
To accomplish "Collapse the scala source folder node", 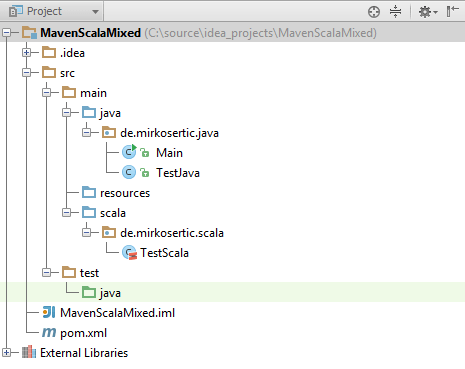I will (66, 213).
